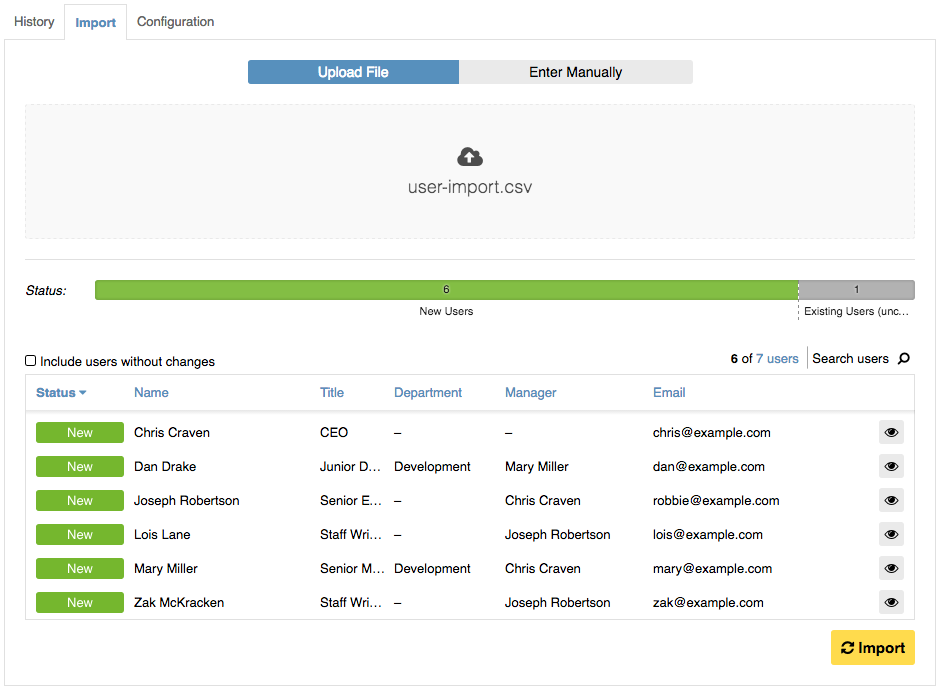Click Dan Drake's Development department cell
940x689 pixels.
[432, 467]
